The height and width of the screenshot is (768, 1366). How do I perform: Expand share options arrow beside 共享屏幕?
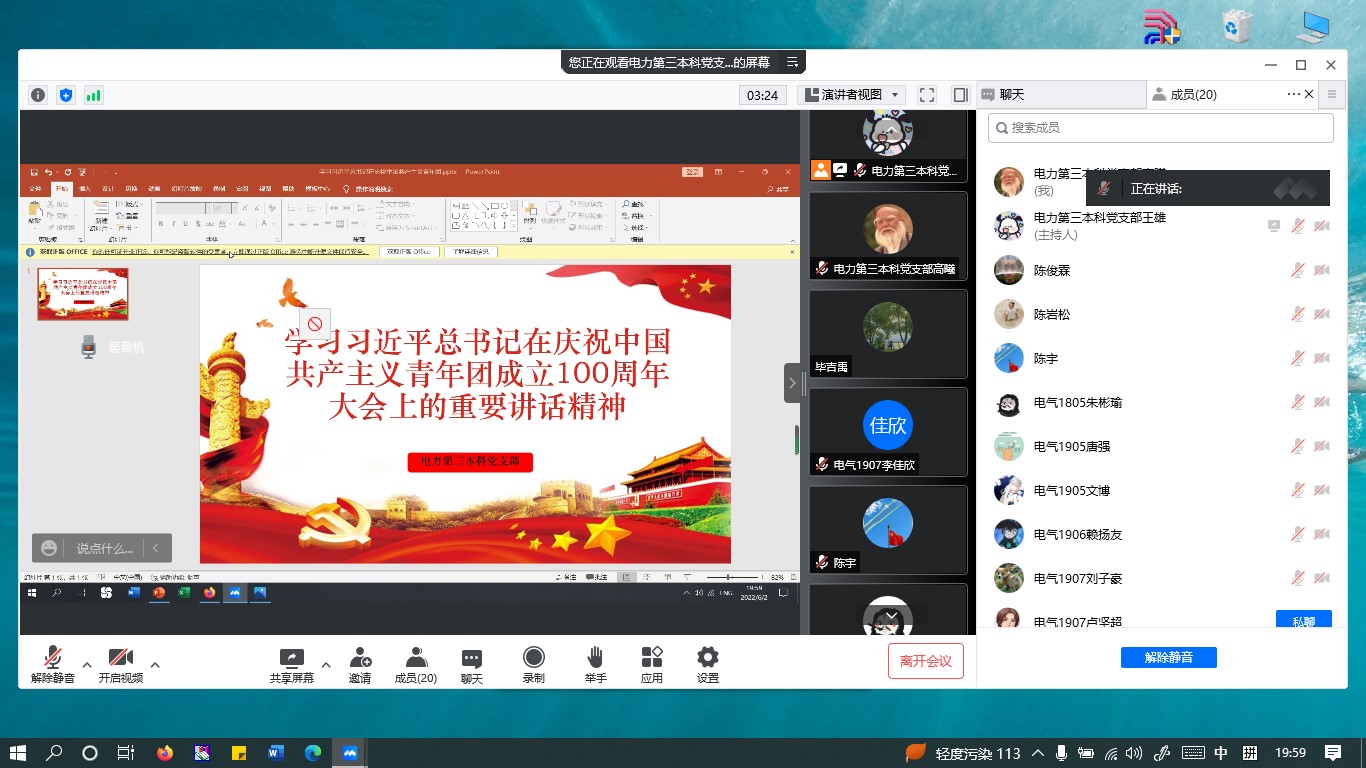[x=326, y=664]
